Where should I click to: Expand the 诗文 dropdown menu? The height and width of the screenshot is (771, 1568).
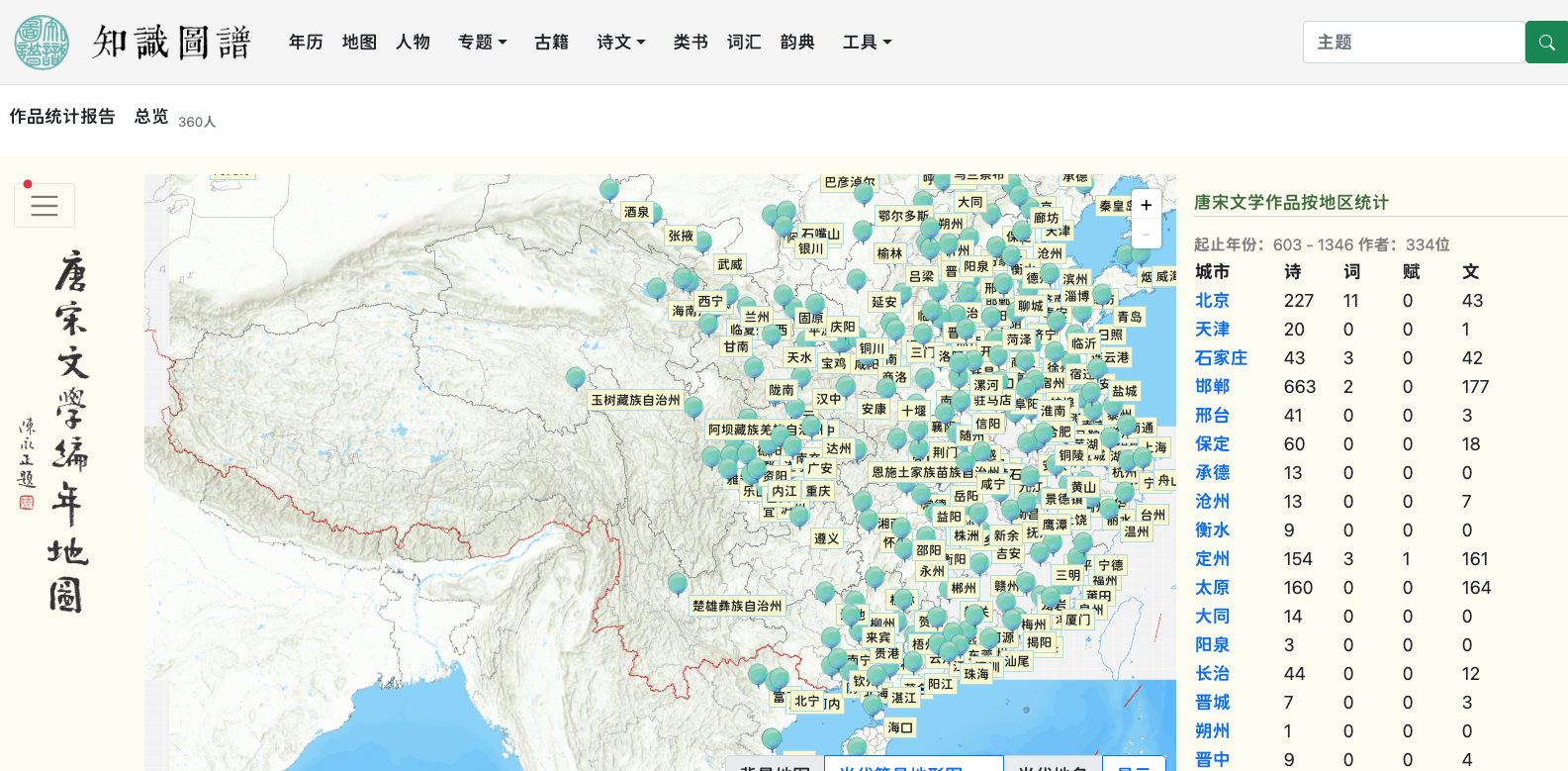(x=620, y=43)
